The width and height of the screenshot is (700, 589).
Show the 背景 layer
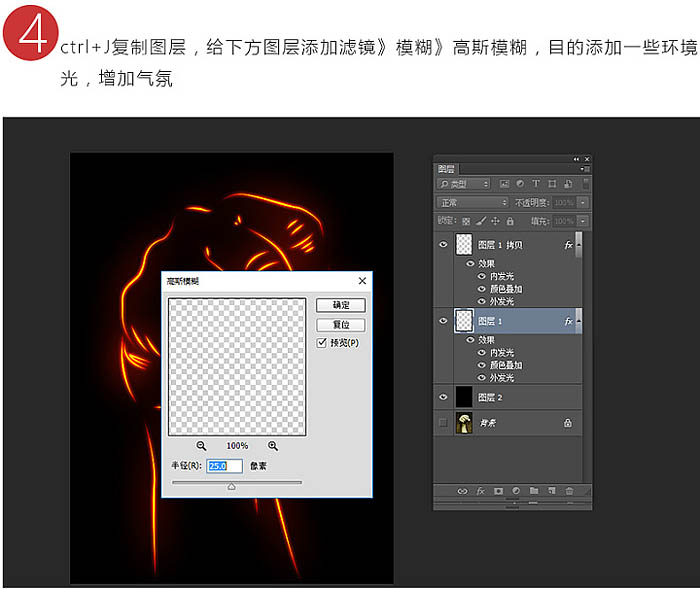coord(443,422)
